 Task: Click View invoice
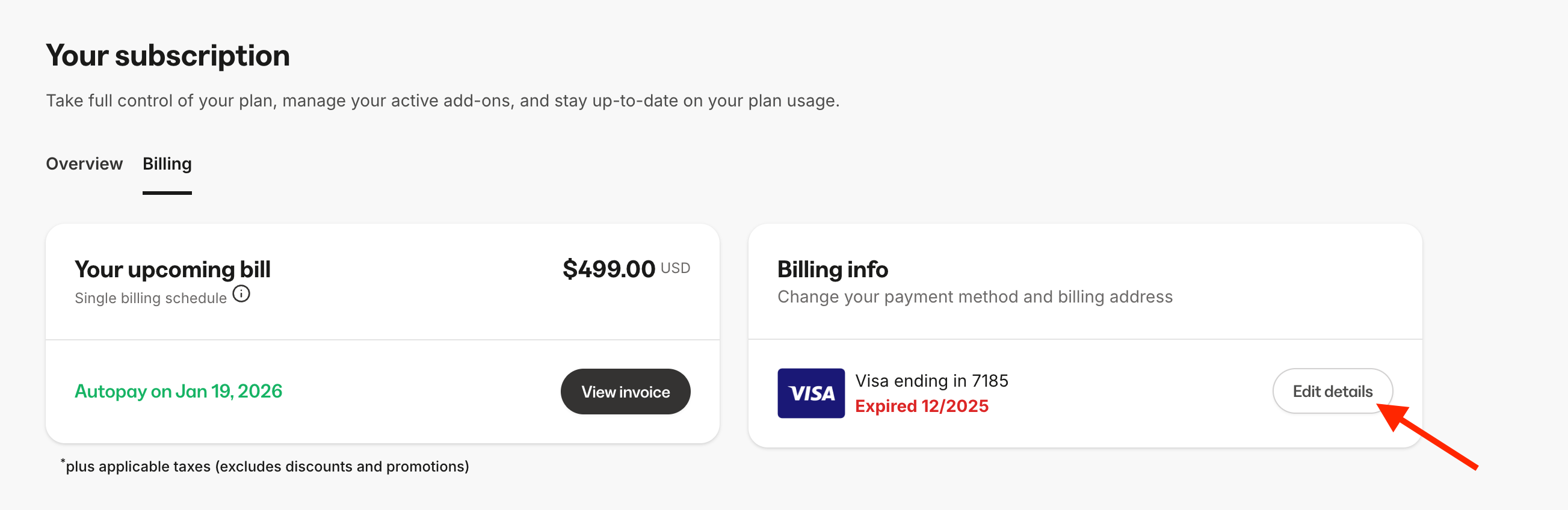point(625,392)
